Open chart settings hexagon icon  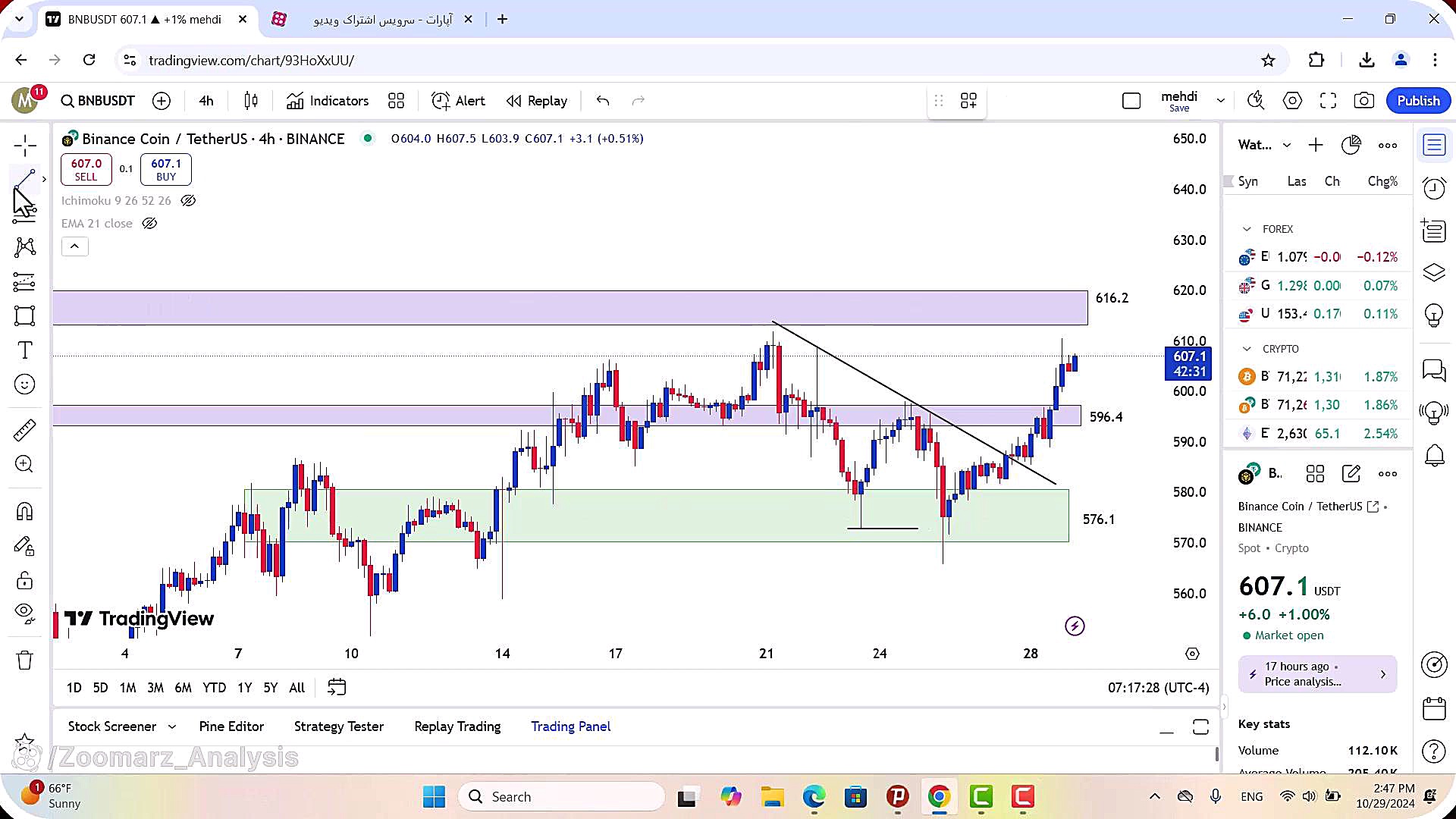(1292, 101)
